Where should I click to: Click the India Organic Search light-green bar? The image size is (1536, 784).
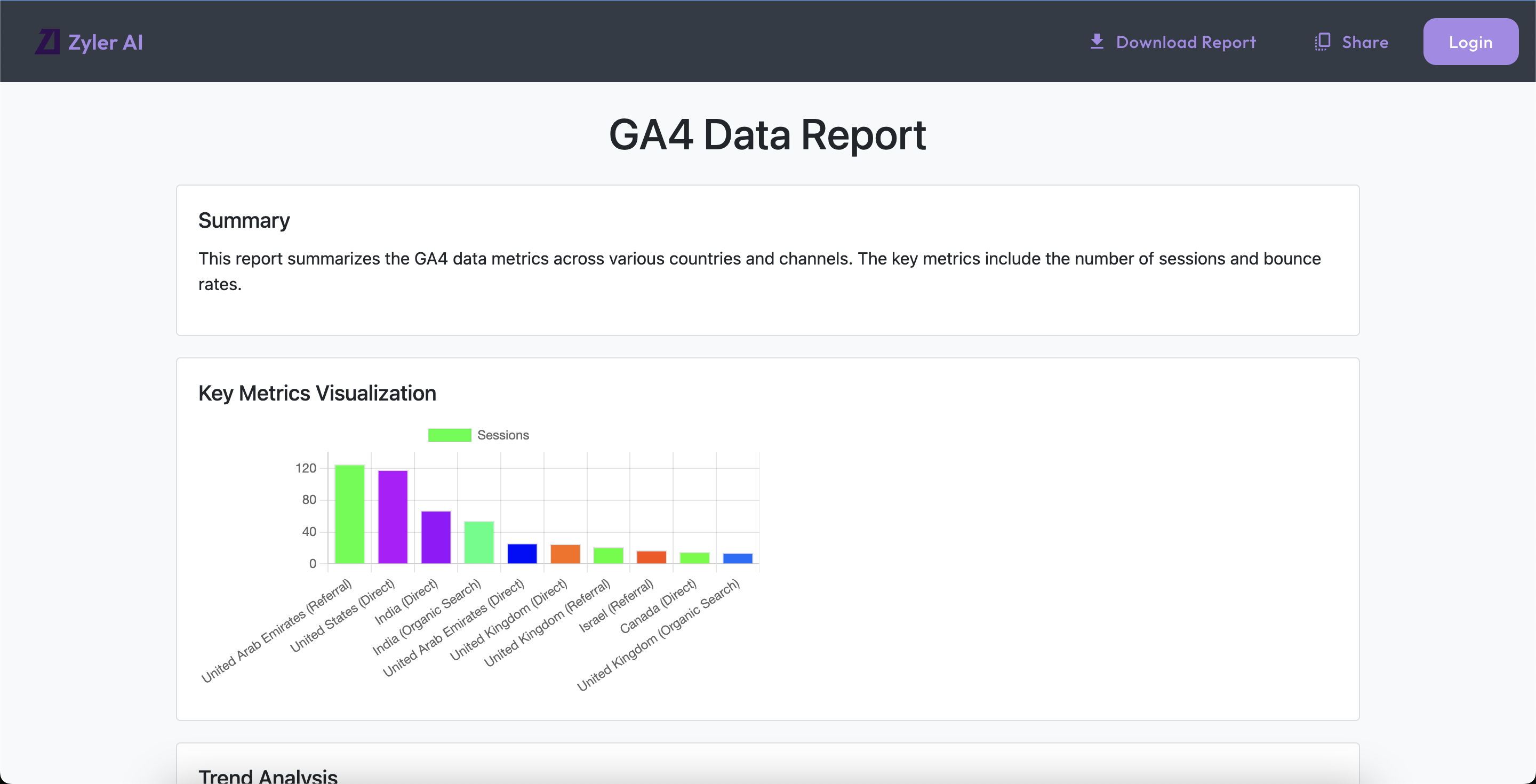(x=479, y=542)
